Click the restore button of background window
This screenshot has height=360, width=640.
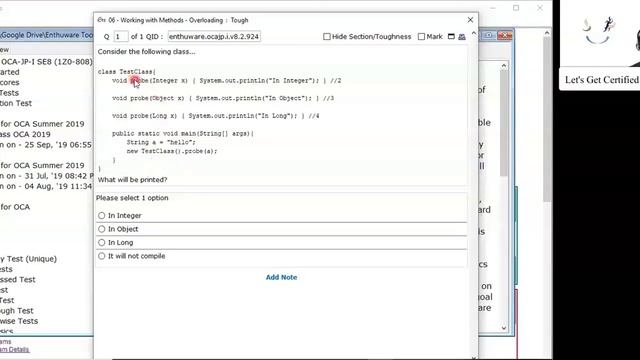[x=488, y=36]
